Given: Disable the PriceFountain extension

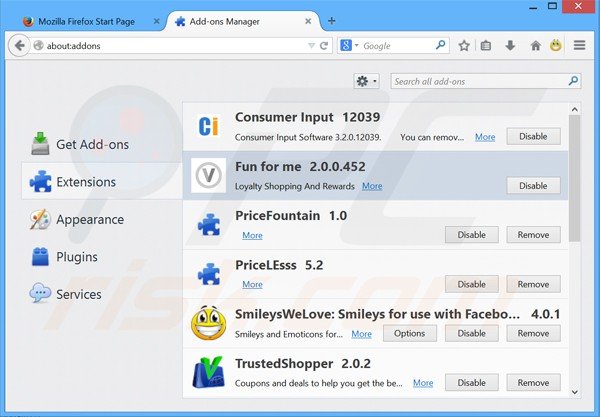Looking at the screenshot, I should [471, 235].
